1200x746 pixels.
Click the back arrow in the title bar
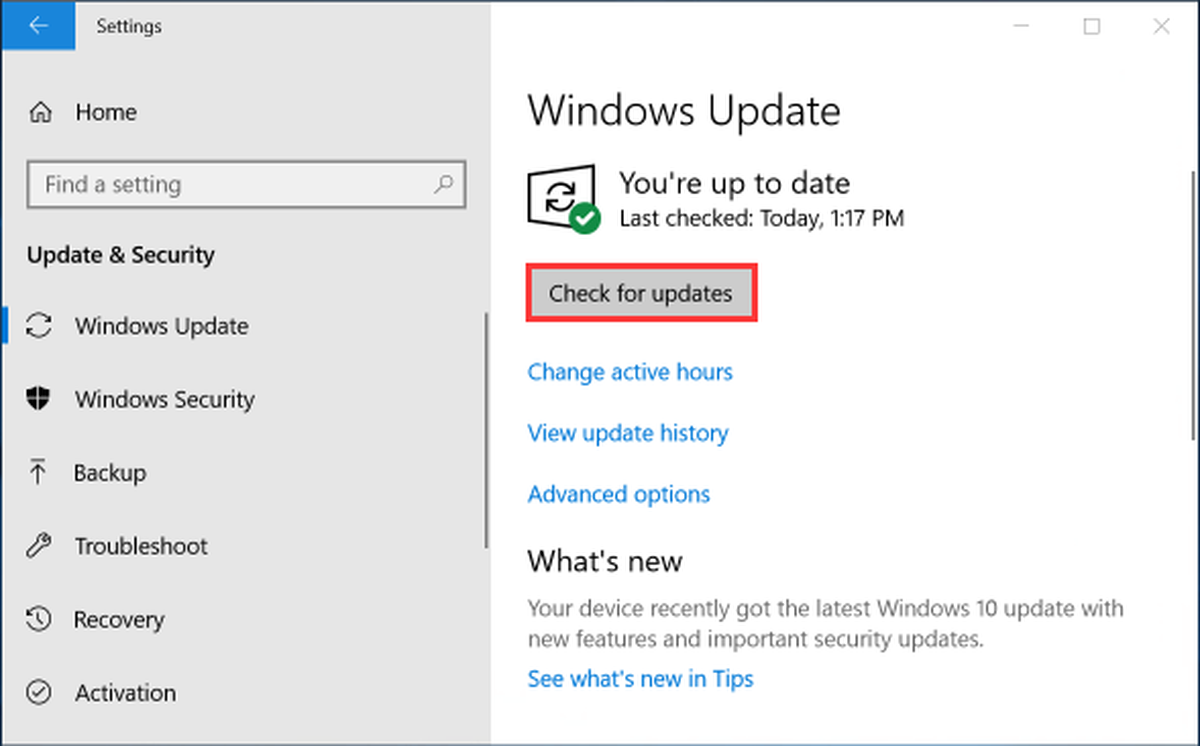click(x=38, y=26)
